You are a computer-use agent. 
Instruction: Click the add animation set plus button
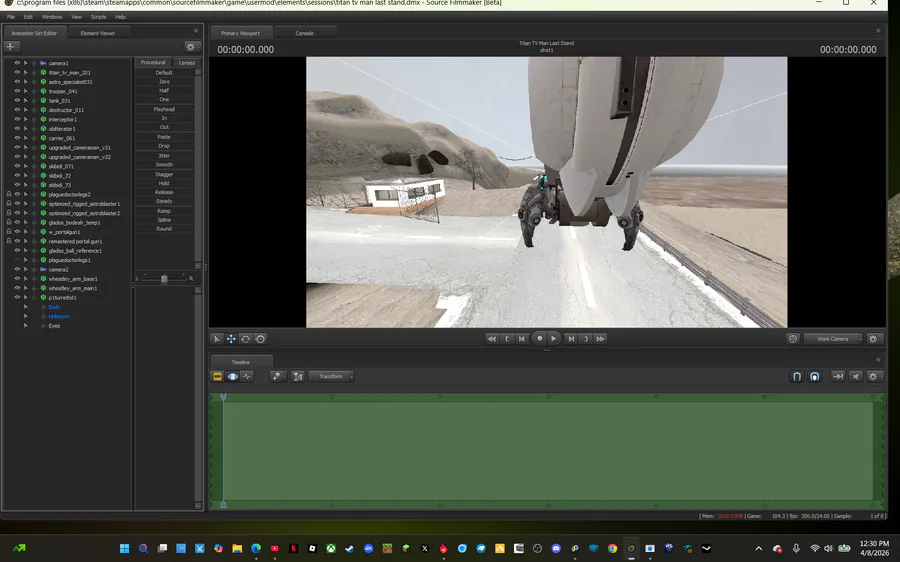point(11,47)
